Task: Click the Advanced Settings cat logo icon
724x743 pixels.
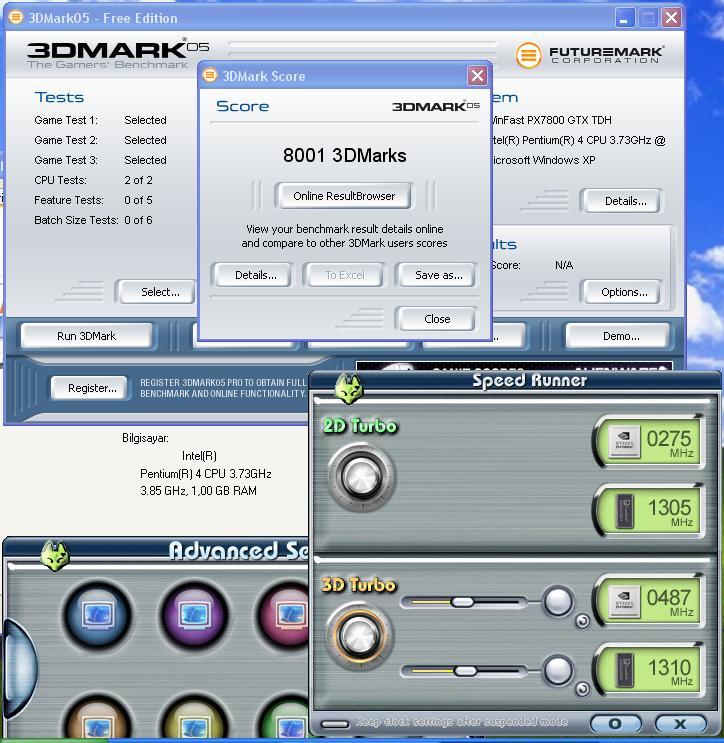Action: (x=55, y=555)
